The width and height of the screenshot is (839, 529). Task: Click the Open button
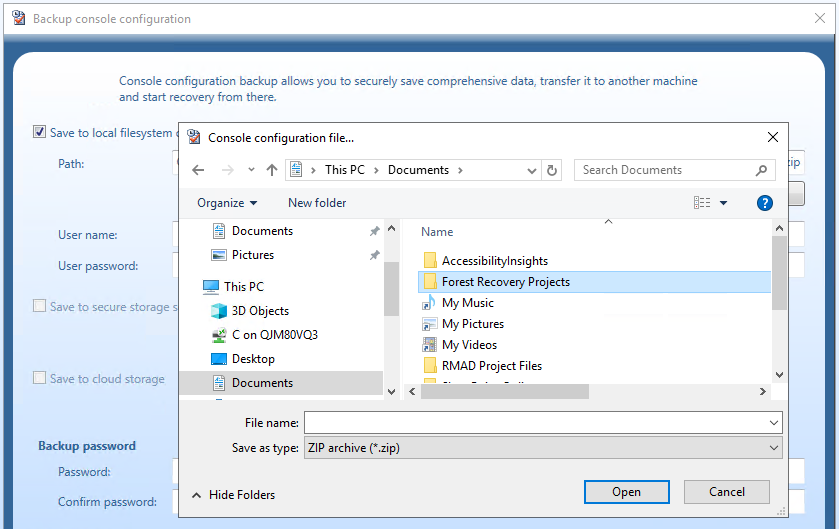click(x=626, y=492)
